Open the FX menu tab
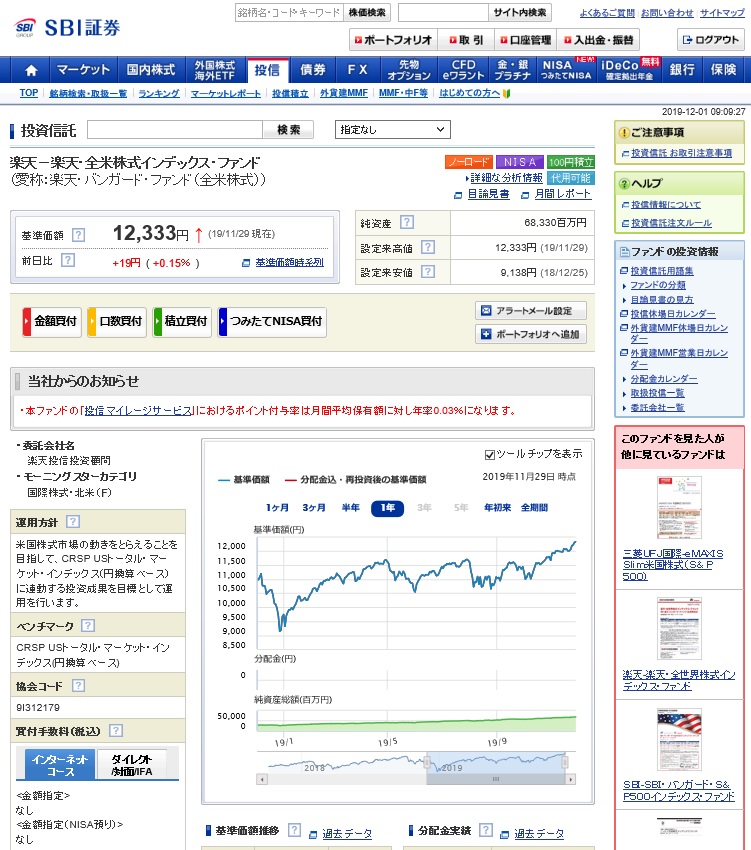The height and width of the screenshot is (850, 751). [358, 70]
